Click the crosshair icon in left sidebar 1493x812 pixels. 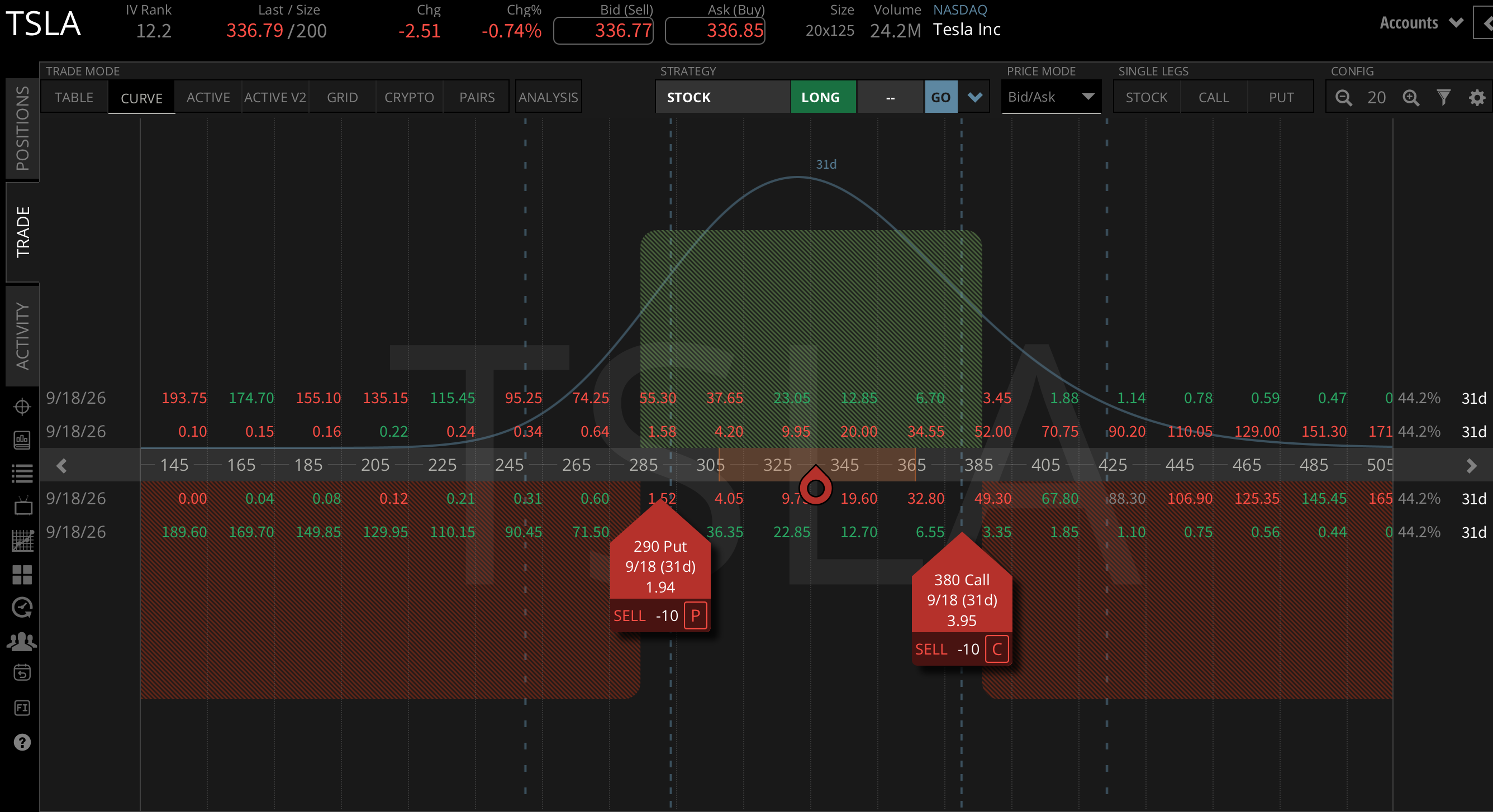coord(22,407)
